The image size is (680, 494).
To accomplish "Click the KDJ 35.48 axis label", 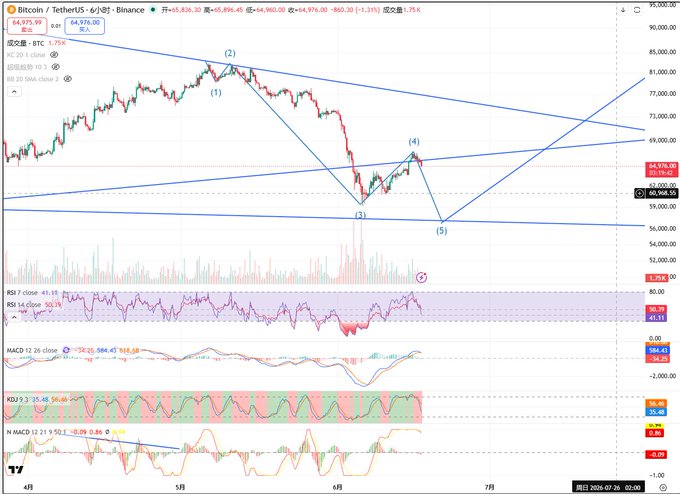I will coord(656,412).
